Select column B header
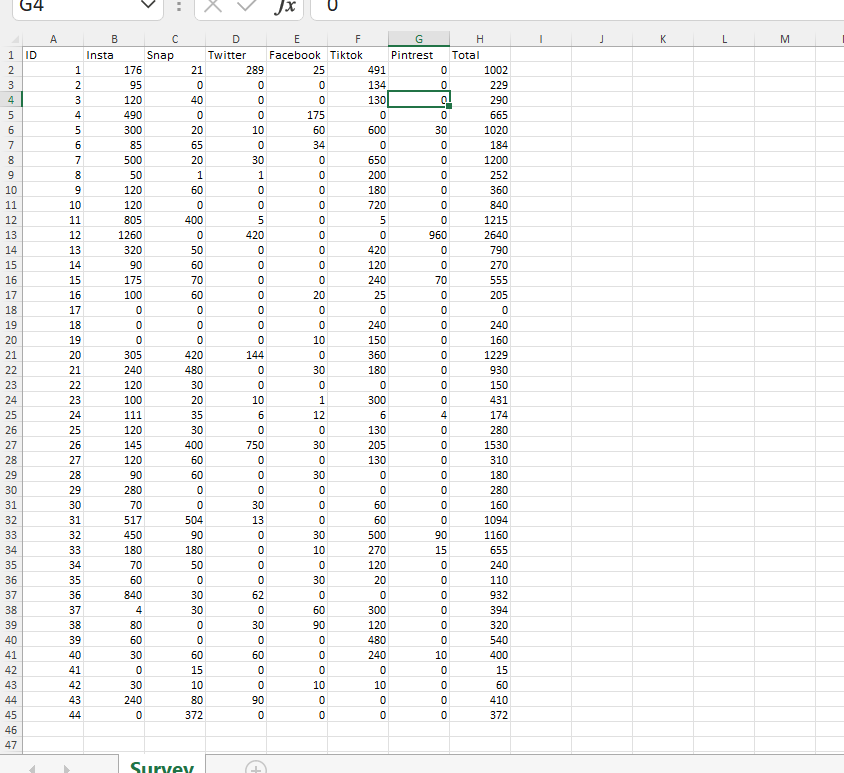This screenshot has width=844, height=773. pyautogui.click(x=114, y=39)
